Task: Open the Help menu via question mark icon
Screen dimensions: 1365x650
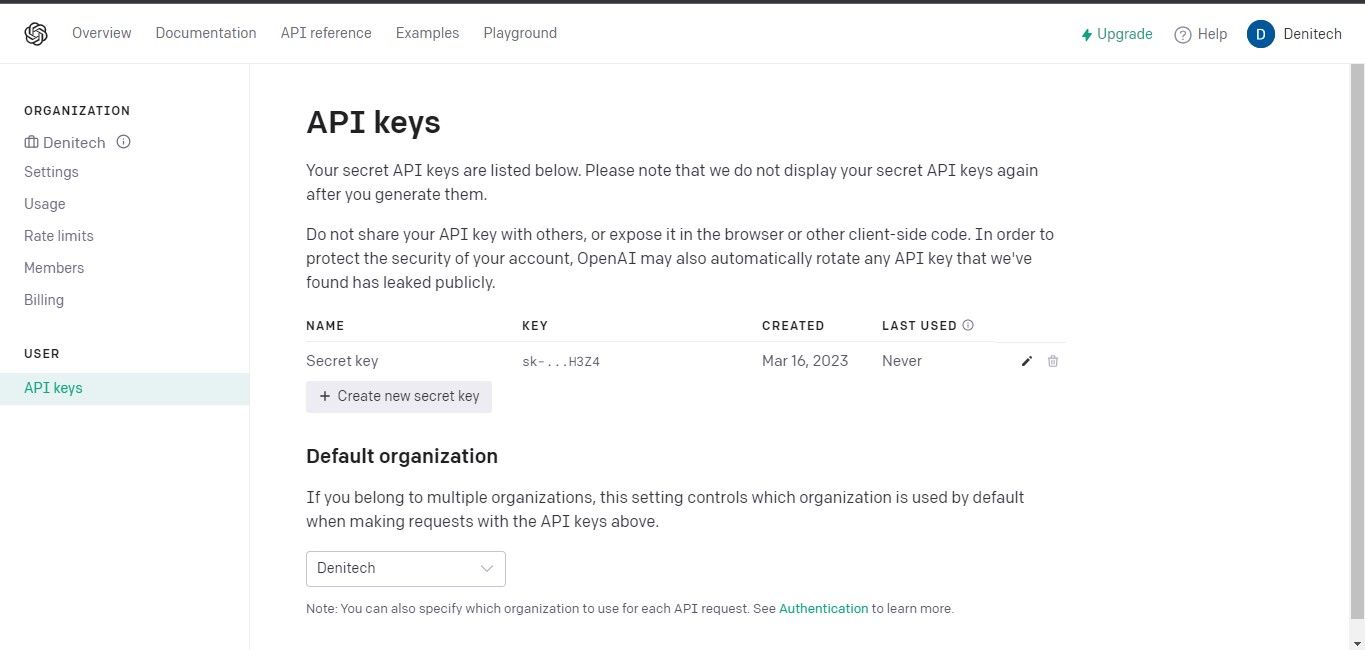Action: pos(1182,34)
